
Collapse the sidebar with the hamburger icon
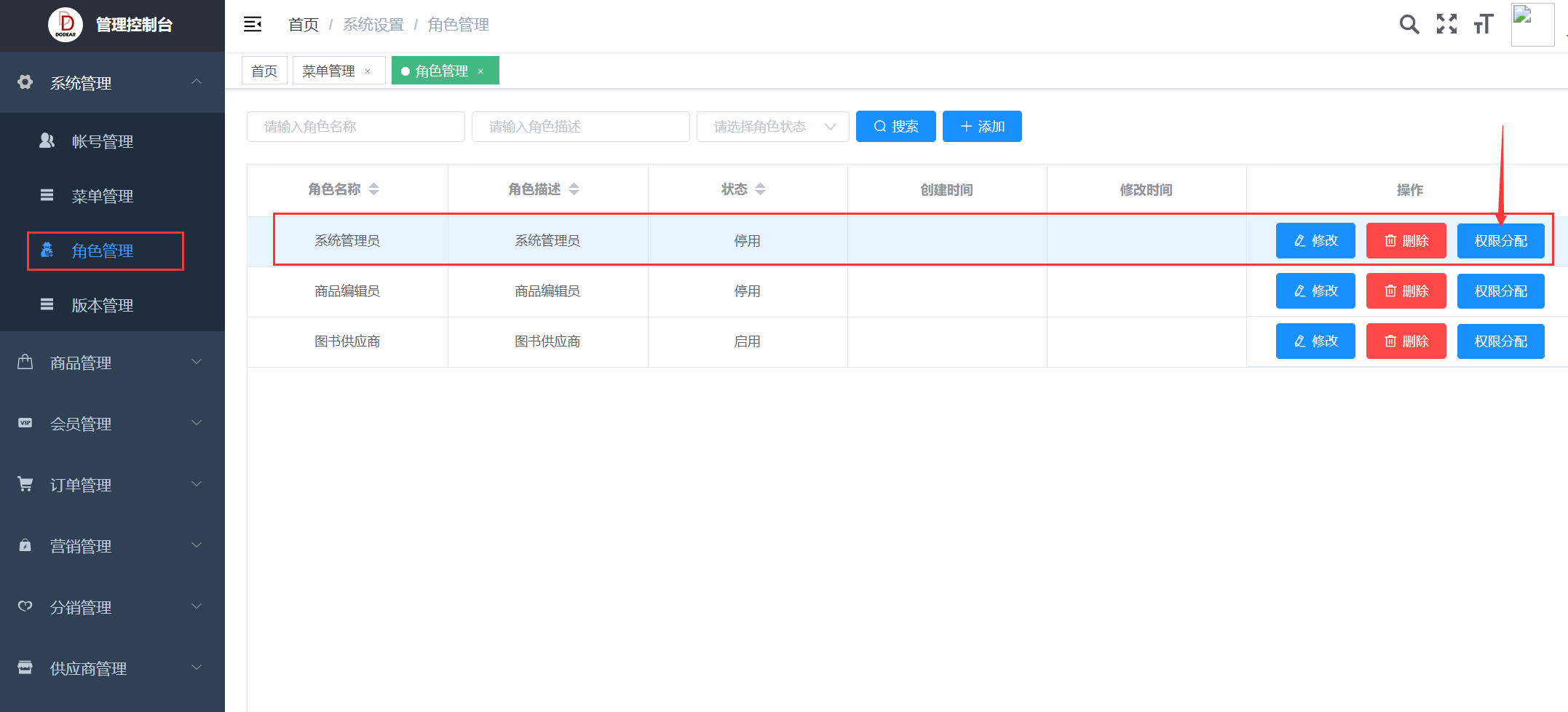coord(252,23)
